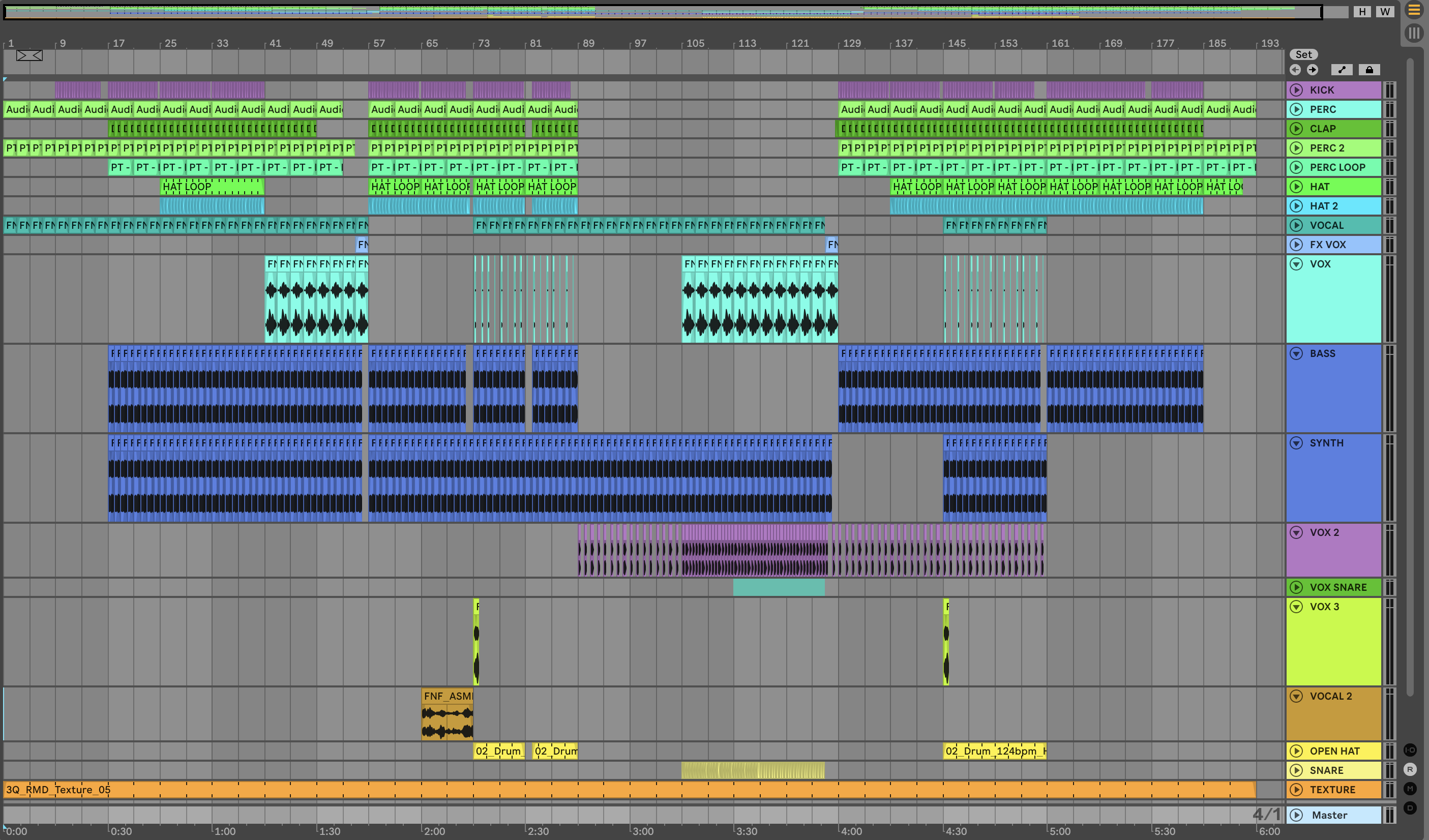This screenshot has height=840, width=1429.
Task: Toggle the loop brace at bar 1
Action: (x=29, y=55)
